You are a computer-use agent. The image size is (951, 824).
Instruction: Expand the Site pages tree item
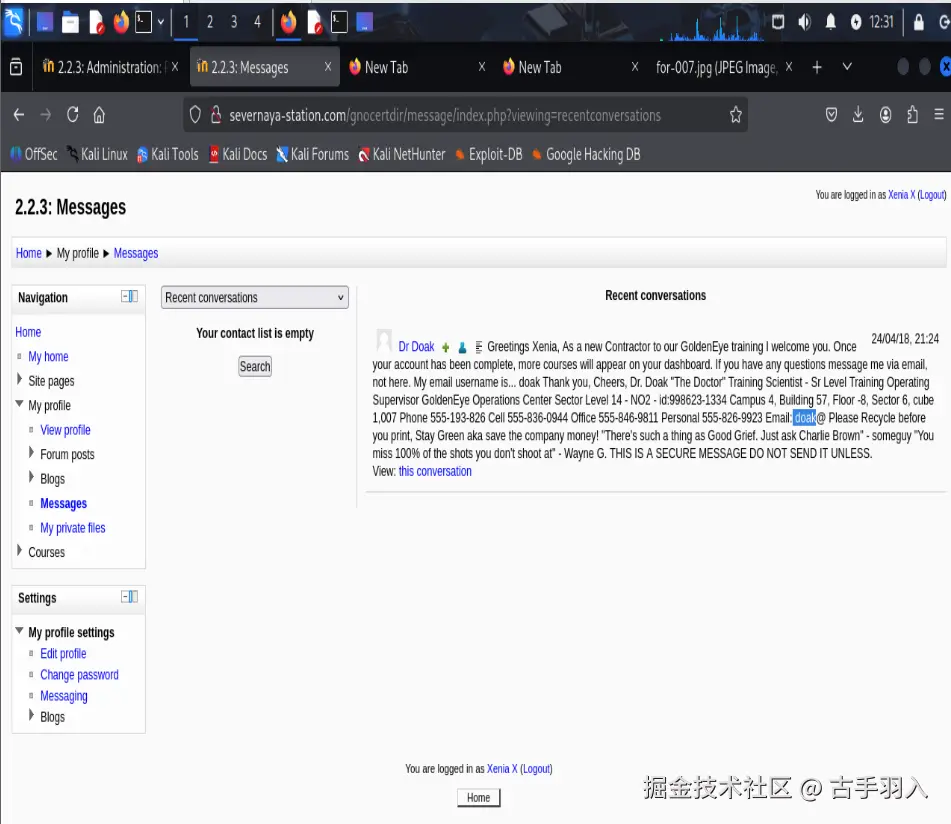[17, 380]
